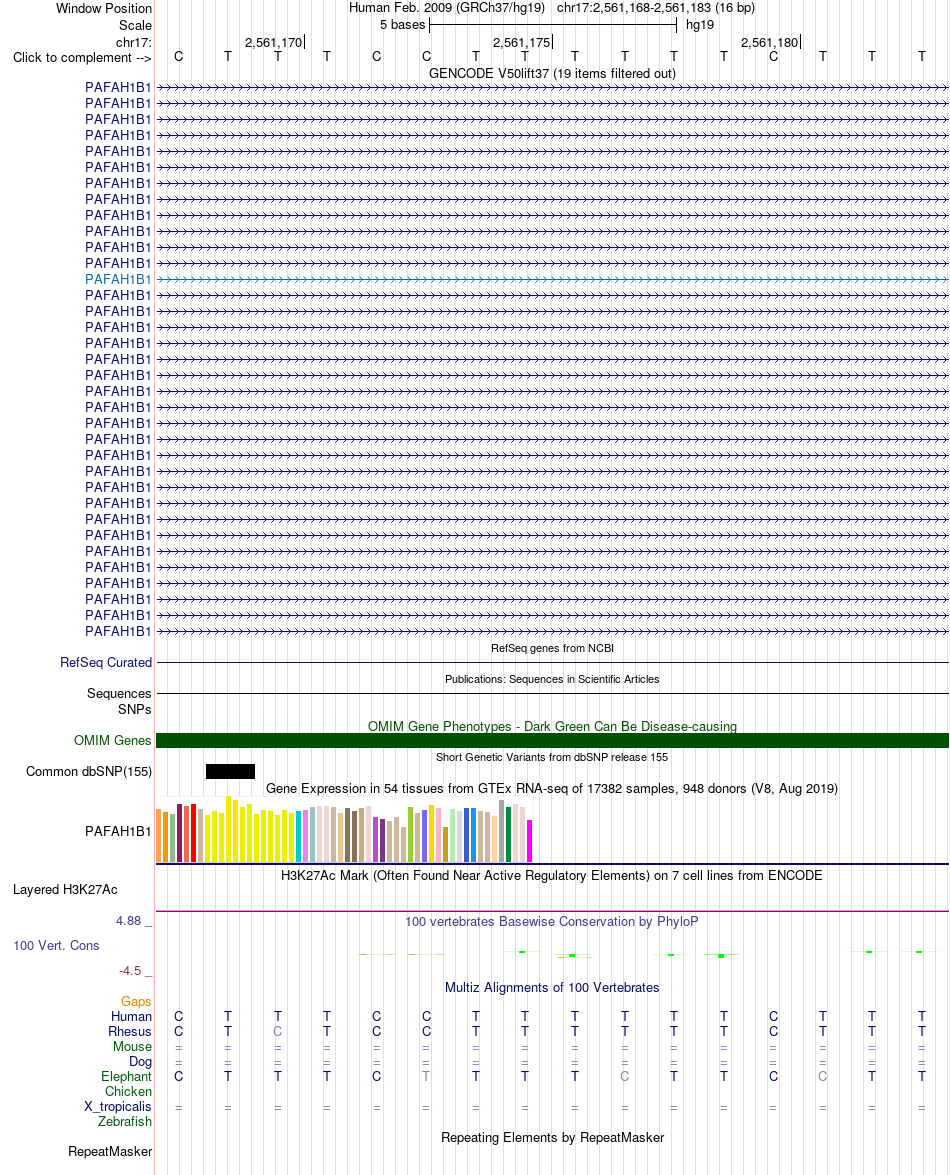Click the orange Gaps row label
950x1175 pixels.
(x=136, y=1002)
